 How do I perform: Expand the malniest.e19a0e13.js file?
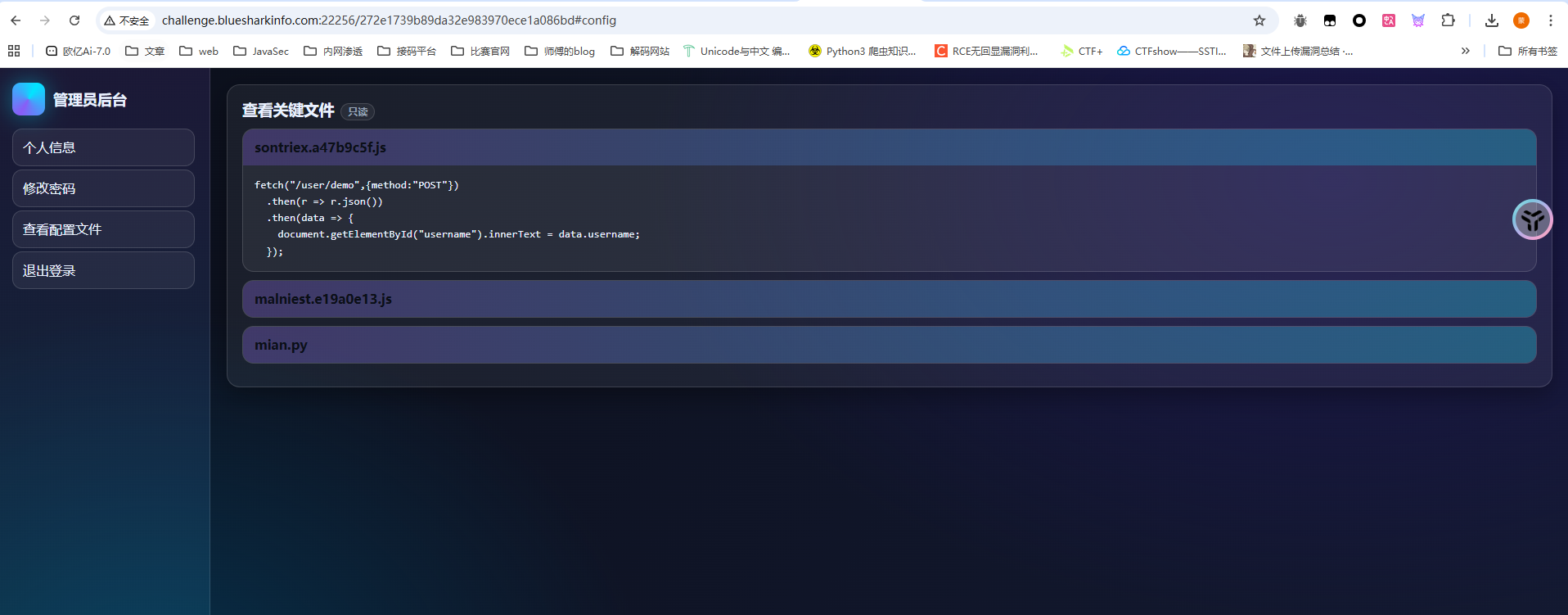click(x=889, y=299)
